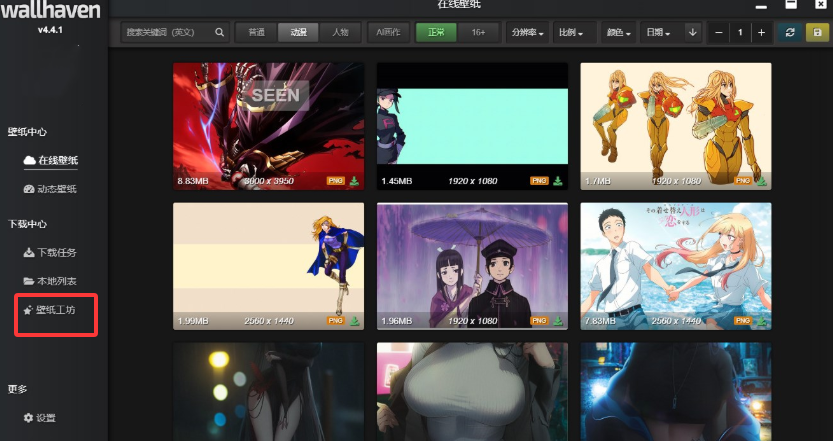833x441 pixels.
Task: Focus the 搜索关键词 search input field
Action: 165,32
